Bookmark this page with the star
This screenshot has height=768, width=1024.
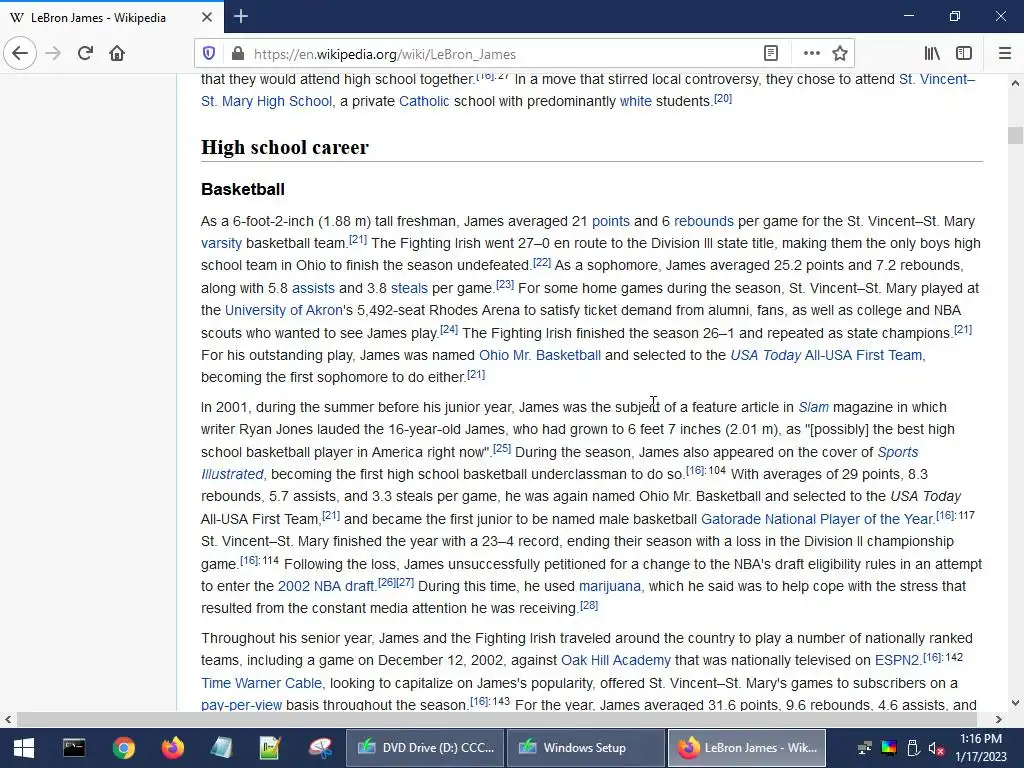tap(840, 54)
